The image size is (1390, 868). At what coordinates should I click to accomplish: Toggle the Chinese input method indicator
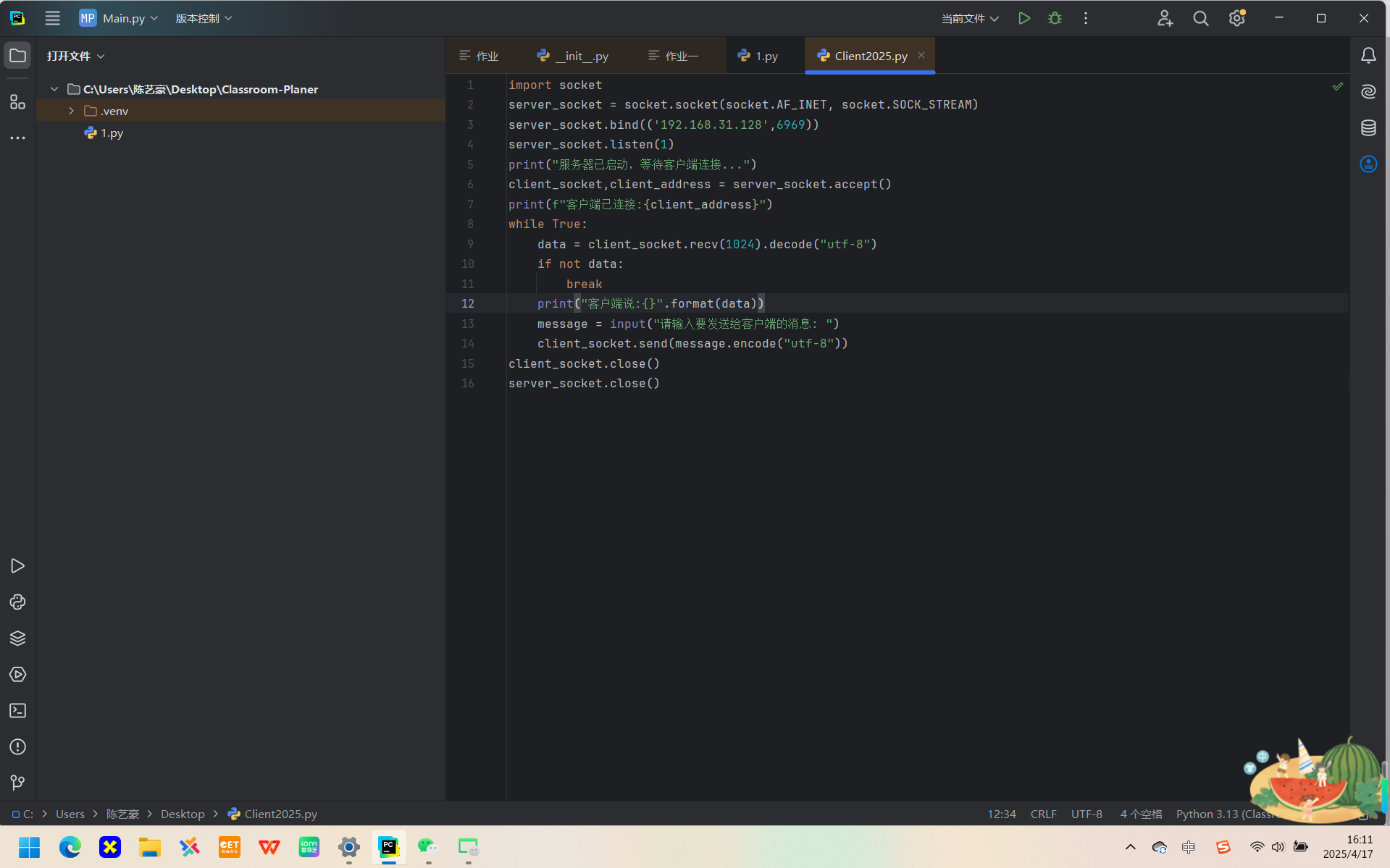click(x=1189, y=847)
